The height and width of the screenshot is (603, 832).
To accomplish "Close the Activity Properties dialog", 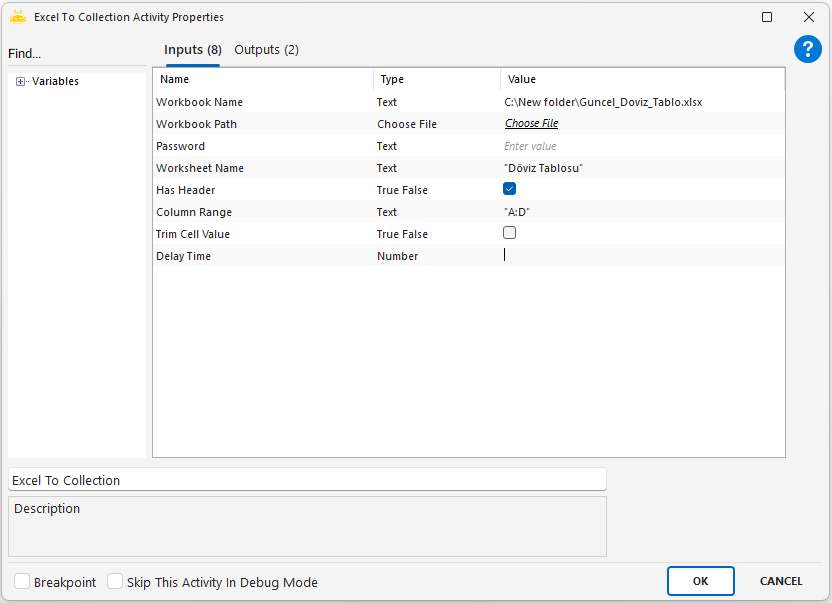I will 809,17.
